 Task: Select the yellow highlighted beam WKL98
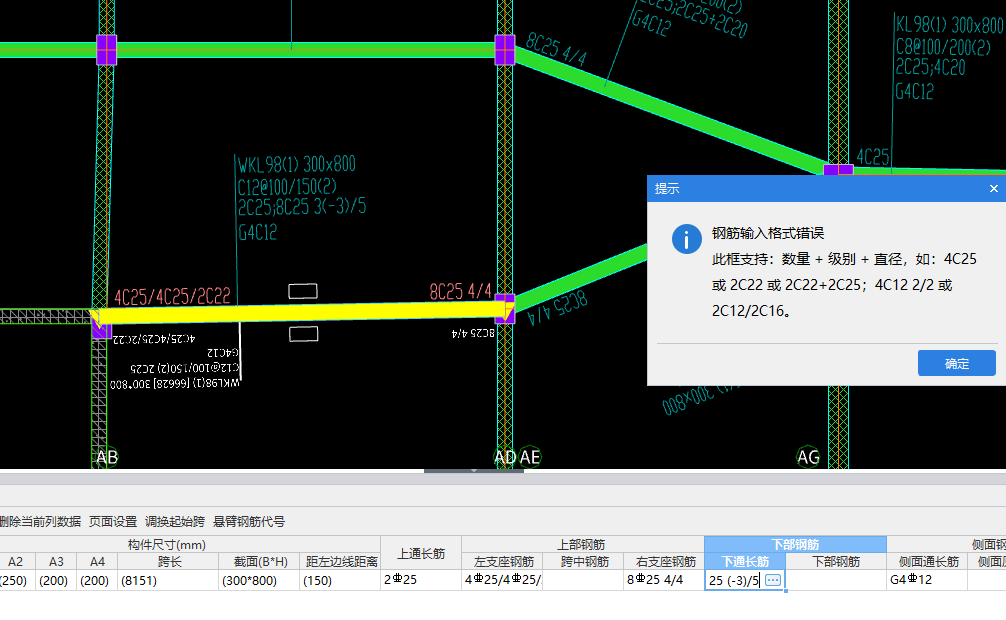click(x=302, y=312)
